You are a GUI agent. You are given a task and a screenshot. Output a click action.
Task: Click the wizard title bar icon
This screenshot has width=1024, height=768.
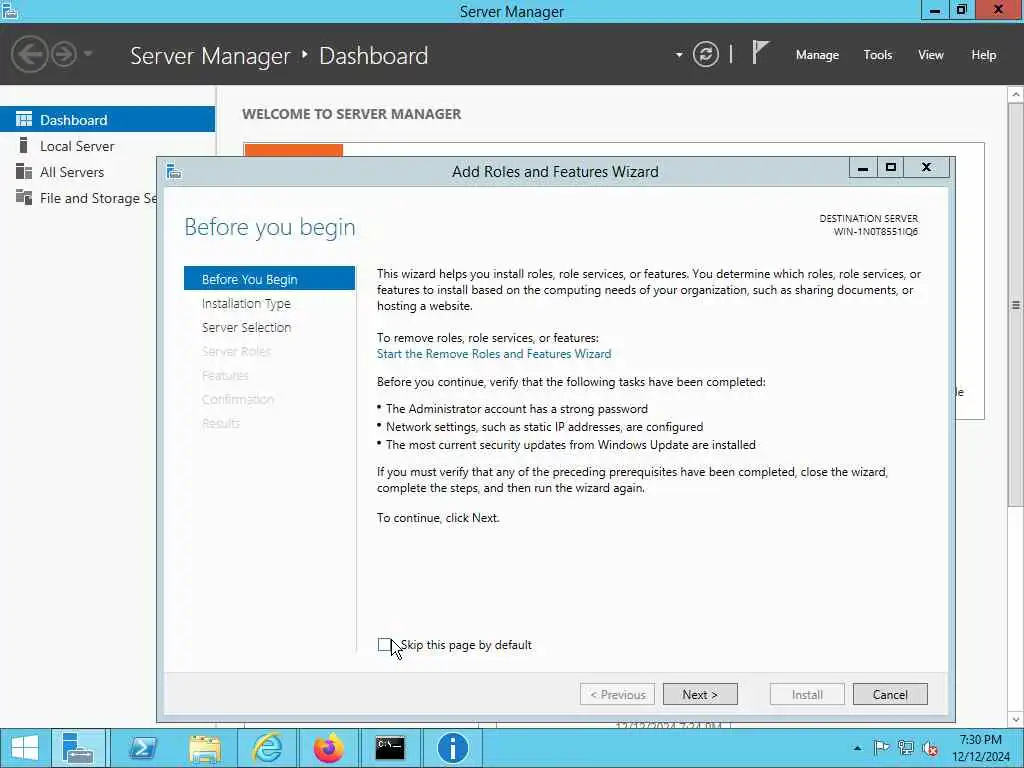(174, 172)
